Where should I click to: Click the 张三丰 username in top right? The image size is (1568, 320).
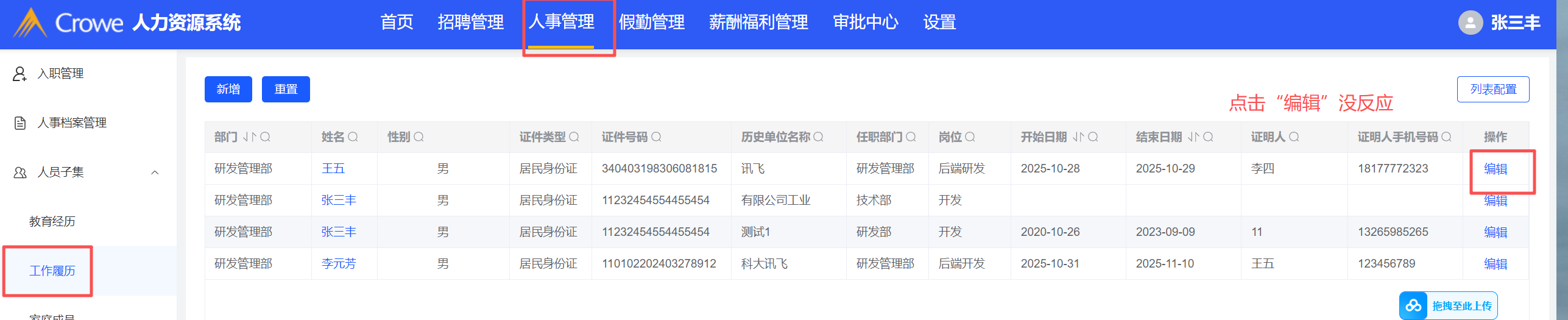tap(1516, 23)
